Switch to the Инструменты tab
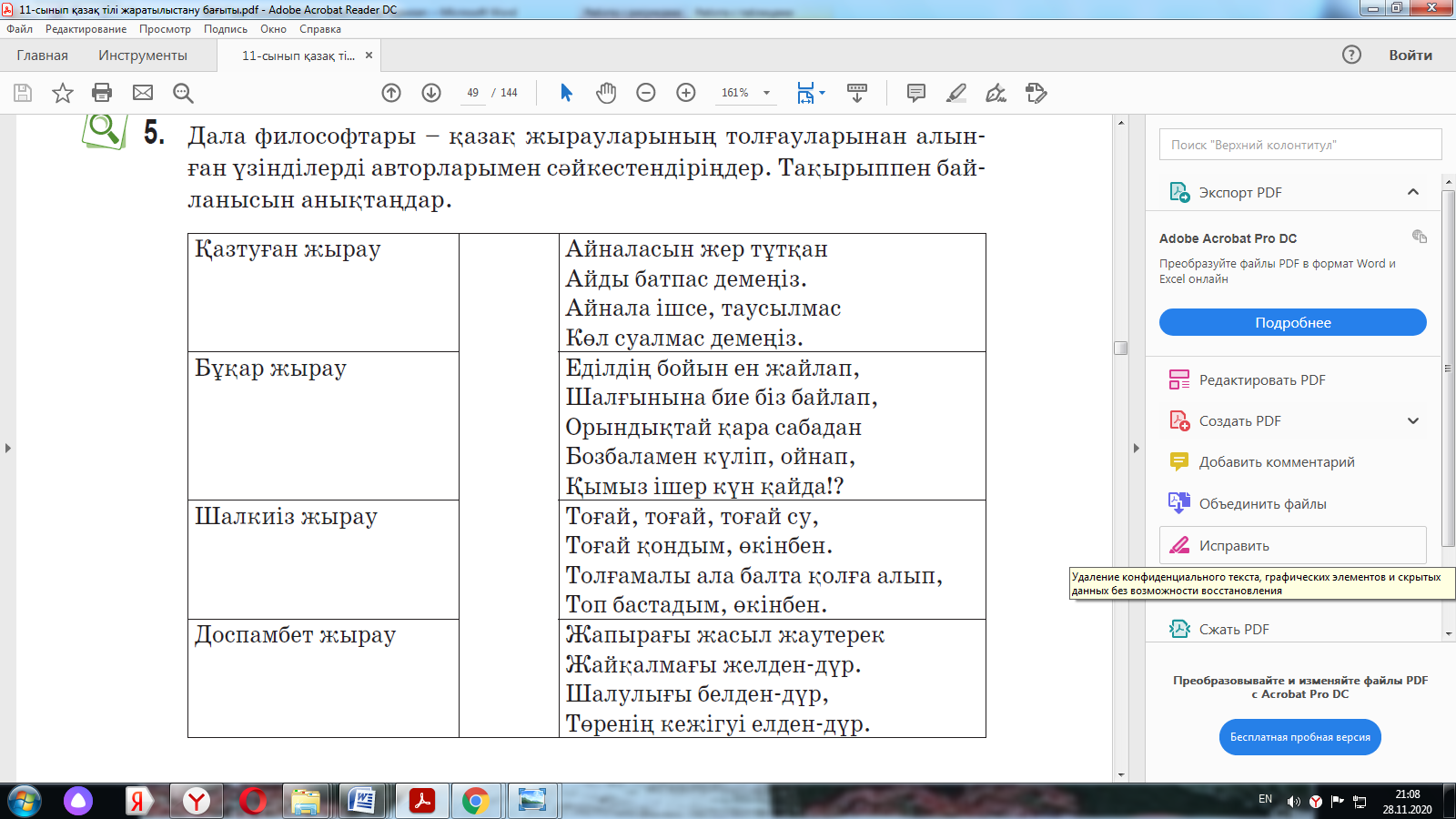The height and width of the screenshot is (819, 1456). click(x=143, y=56)
